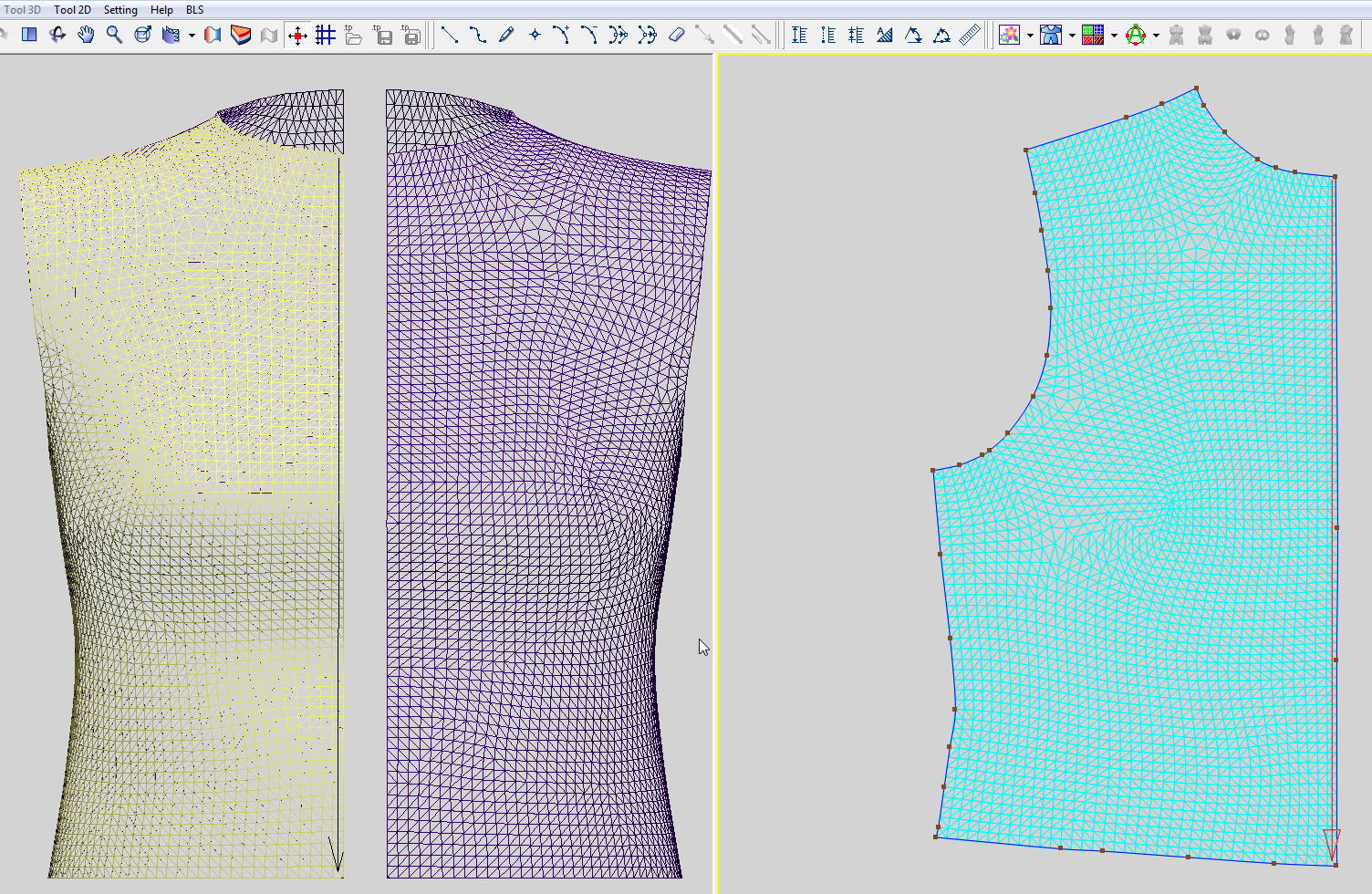Pick the eraser tool
Screen dimensions: 1372x894
[676, 35]
